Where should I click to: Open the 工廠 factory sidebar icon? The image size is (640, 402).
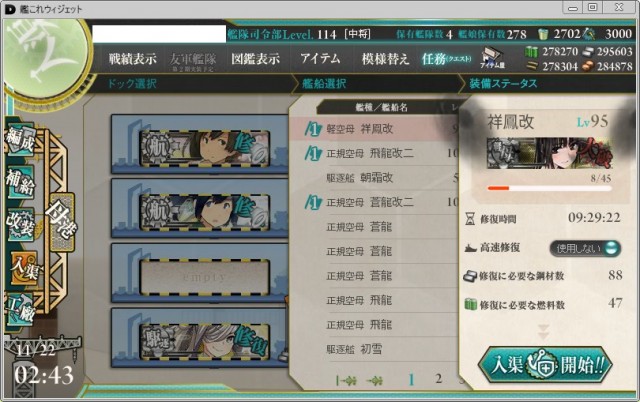[20, 309]
